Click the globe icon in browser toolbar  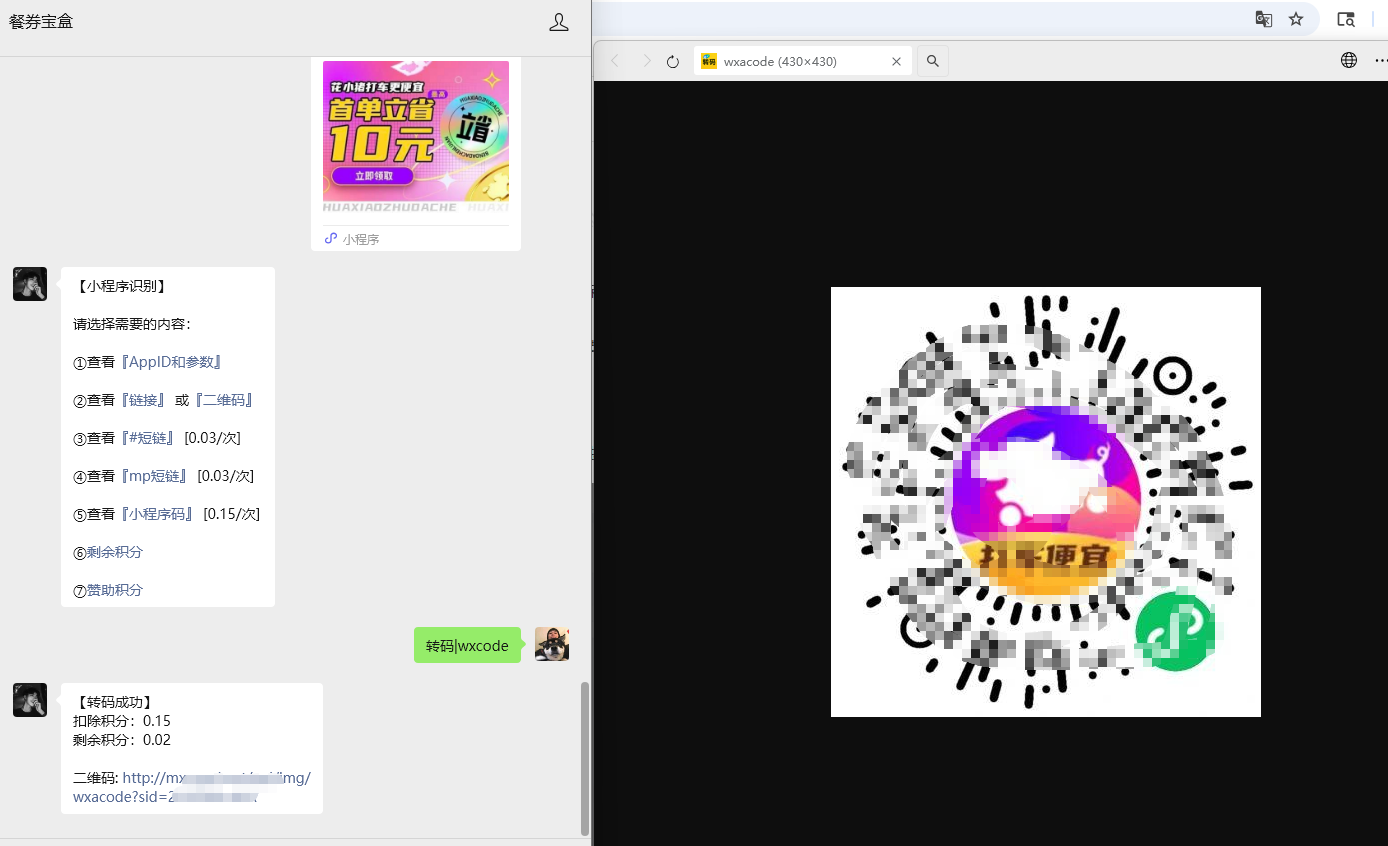[1349, 60]
